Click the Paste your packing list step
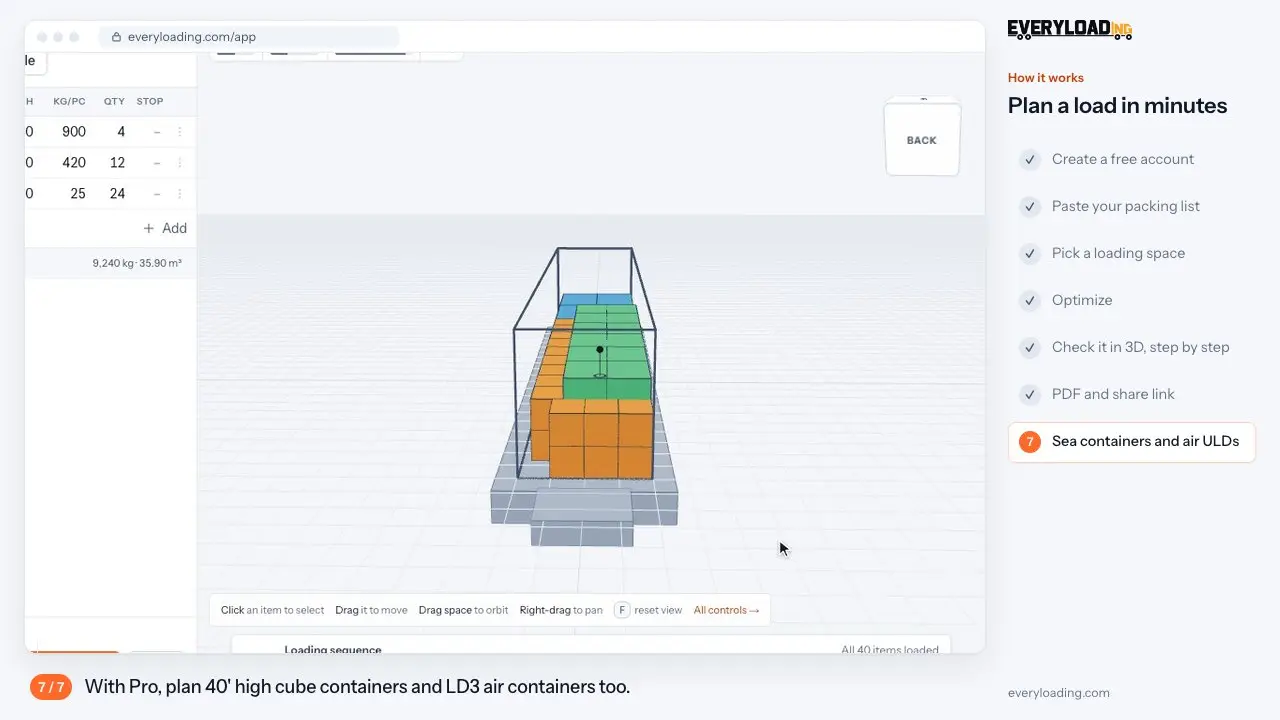The image size is (1280, 720). [x=1126, y=206]
